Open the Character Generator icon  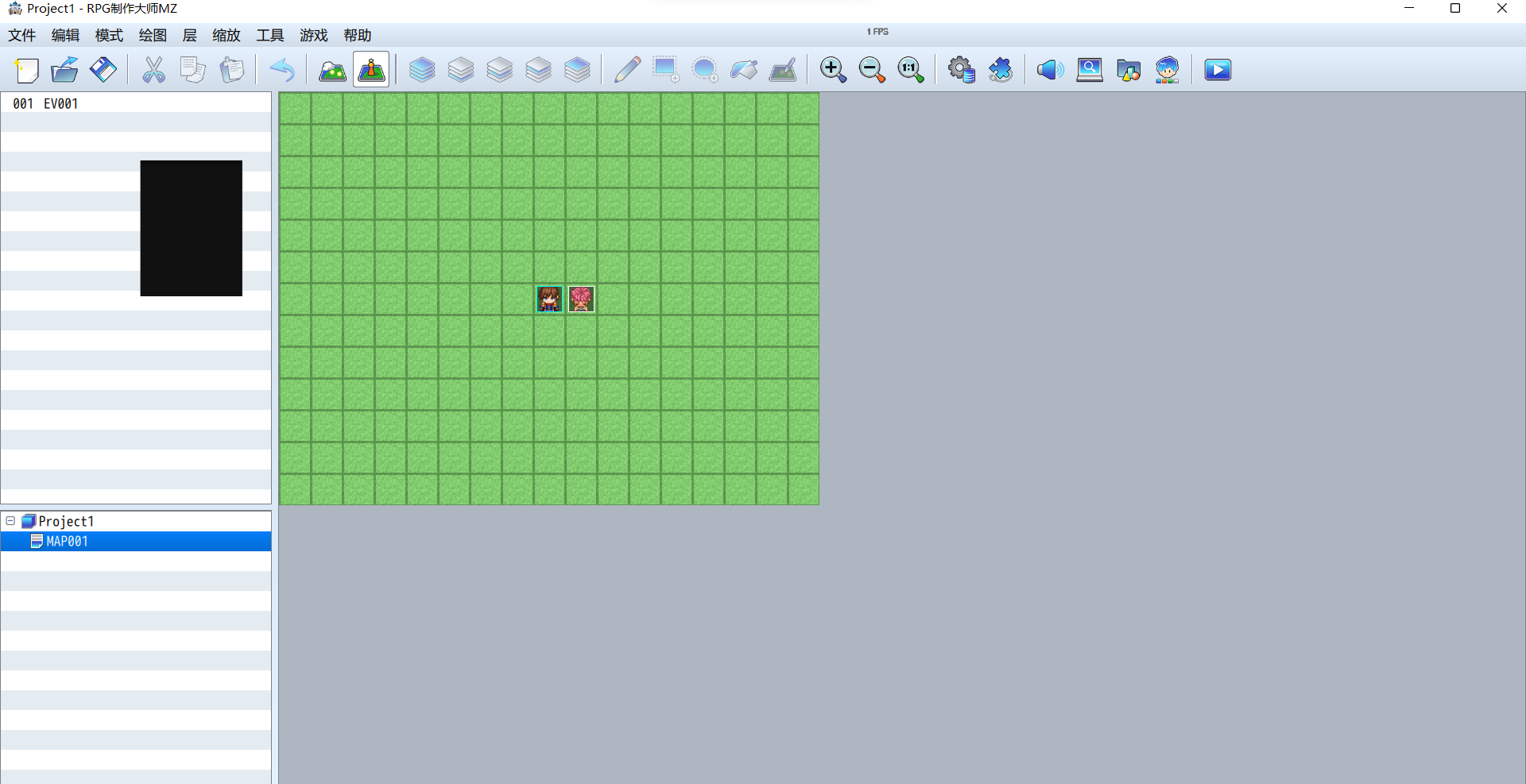[x=1168, y=70]
